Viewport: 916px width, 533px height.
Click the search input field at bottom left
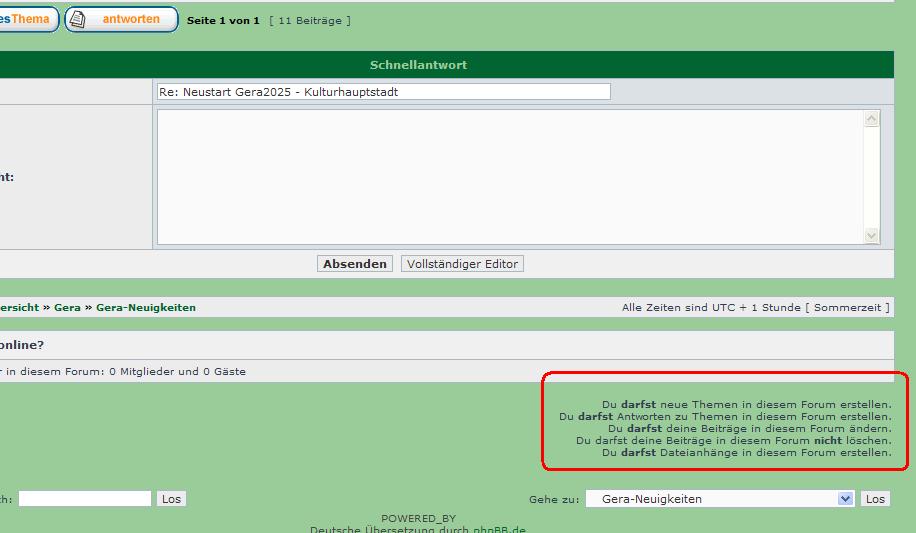(x=84, y=498)
